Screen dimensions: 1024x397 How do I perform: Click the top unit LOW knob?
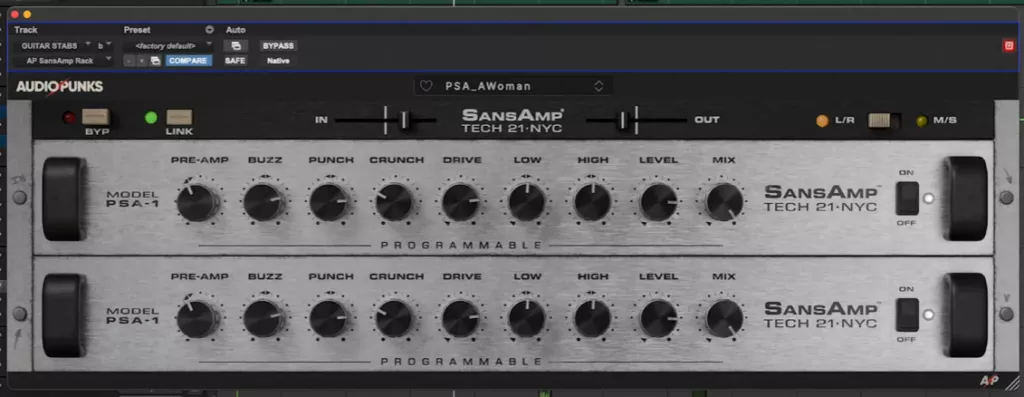click(526, 202)
